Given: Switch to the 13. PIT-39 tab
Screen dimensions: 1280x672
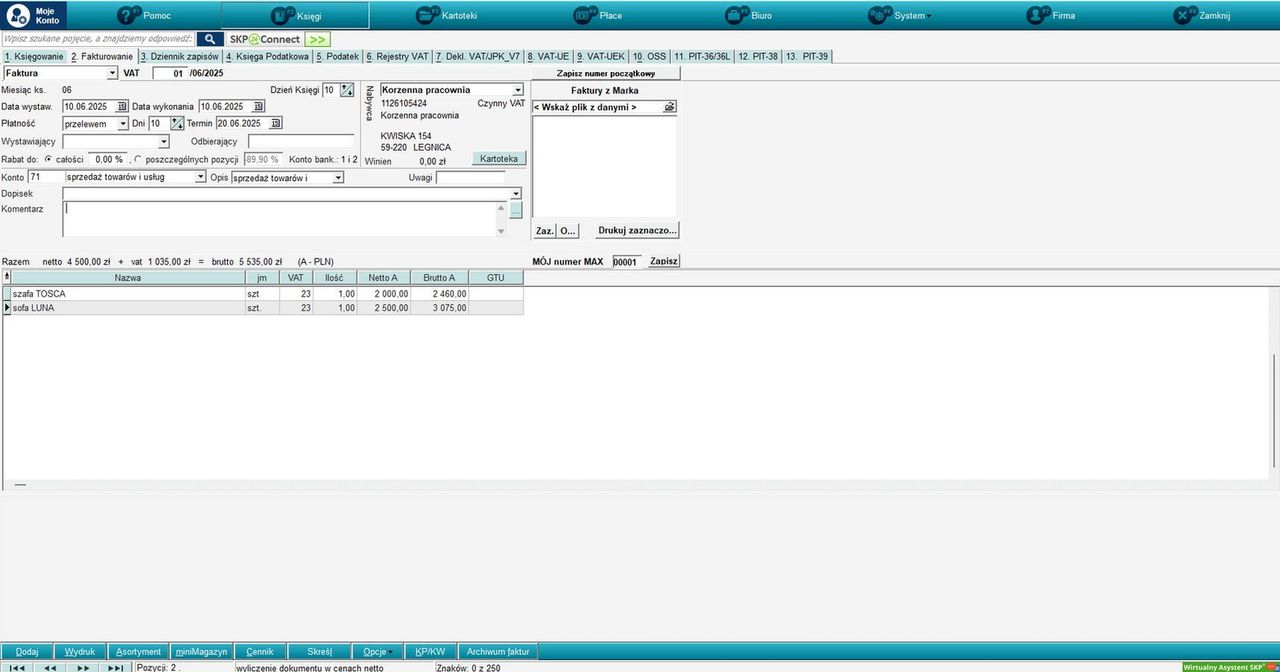Looking at the screenshot, I should coord(807,57).
